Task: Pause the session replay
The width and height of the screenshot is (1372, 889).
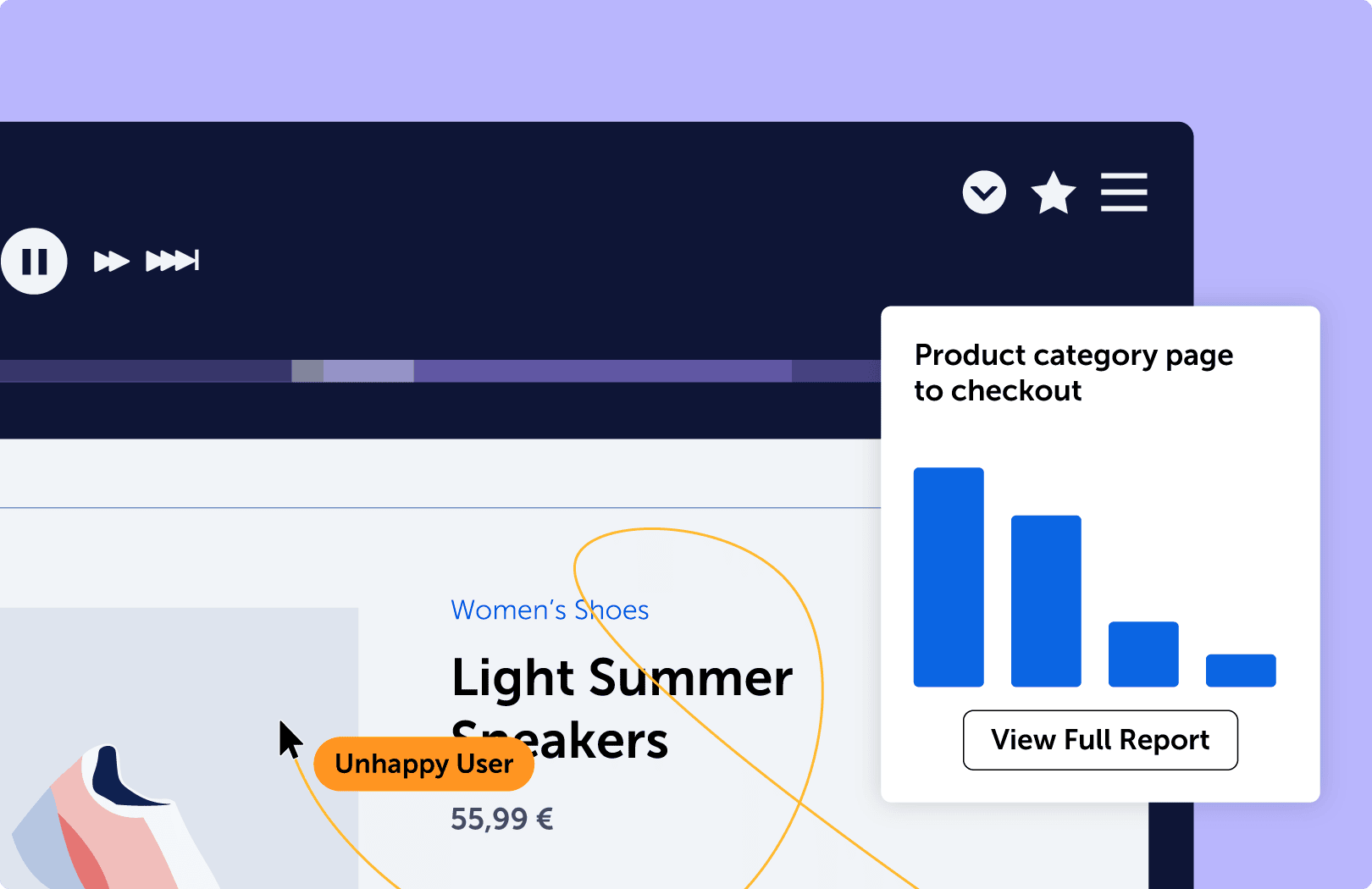Action: 34,262
